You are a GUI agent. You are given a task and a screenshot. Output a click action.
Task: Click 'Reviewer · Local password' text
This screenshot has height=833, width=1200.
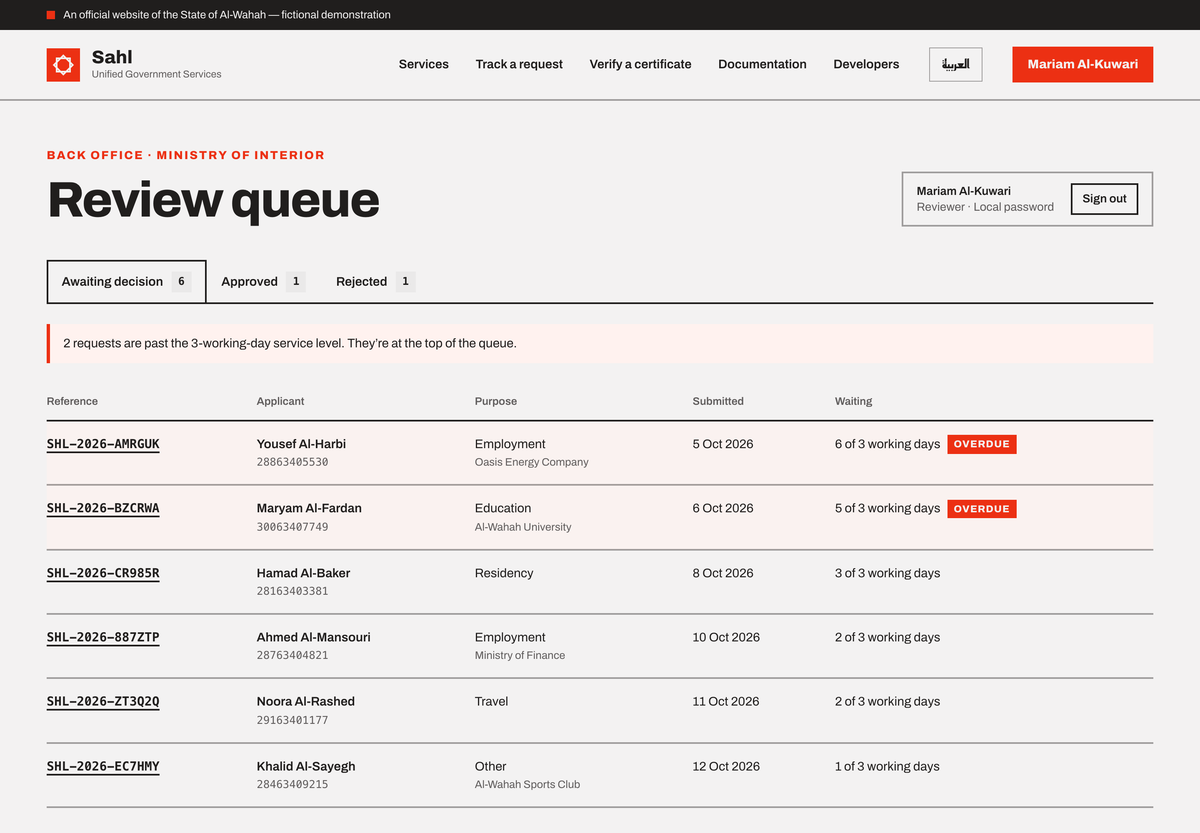tap(985, 207)
